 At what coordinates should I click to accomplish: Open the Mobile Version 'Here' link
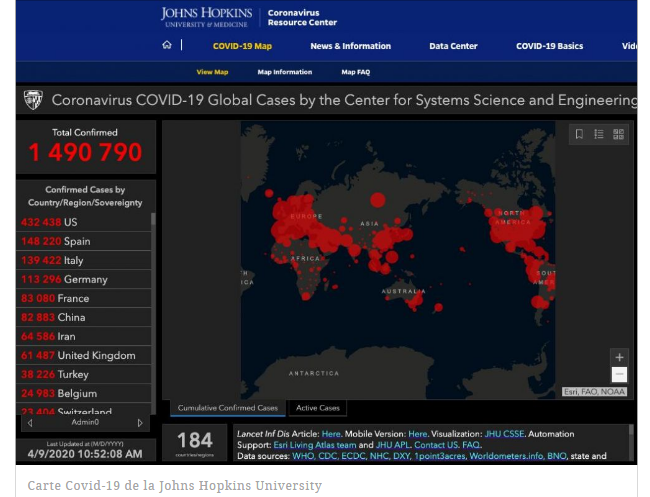(417, 434)
